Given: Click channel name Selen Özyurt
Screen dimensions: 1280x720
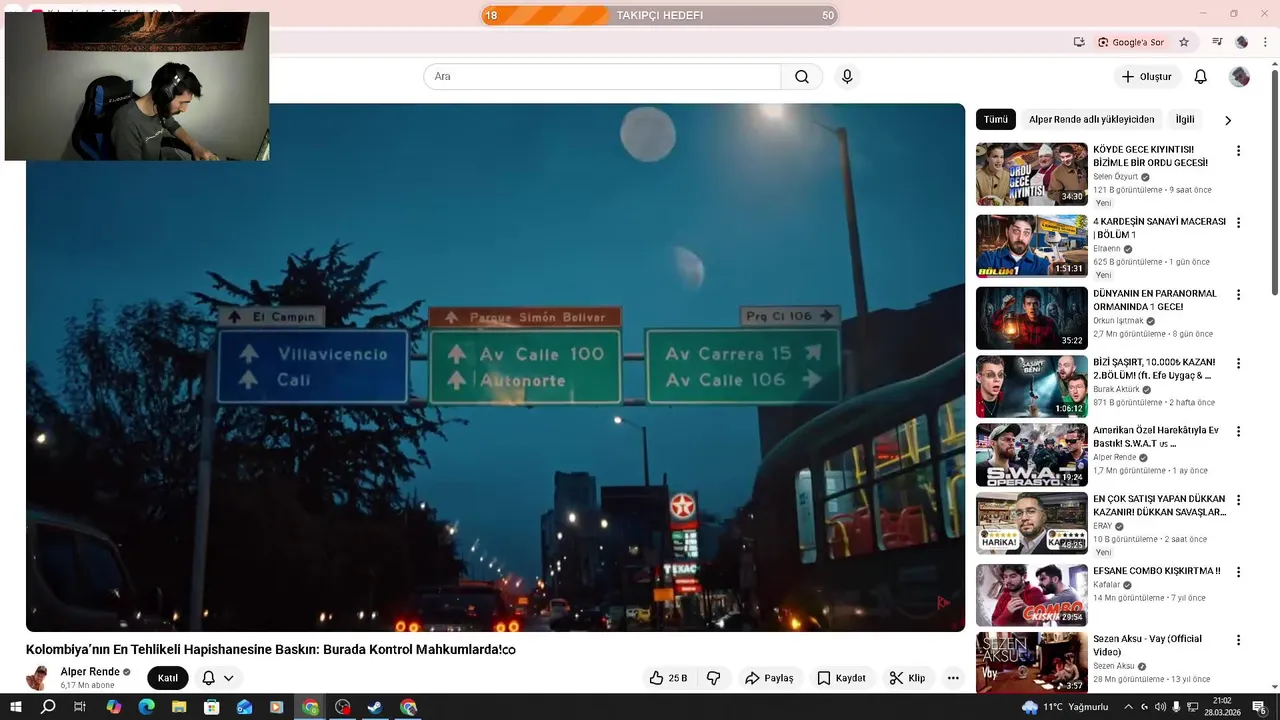Looking at the screenshot, I should 1115,177.
